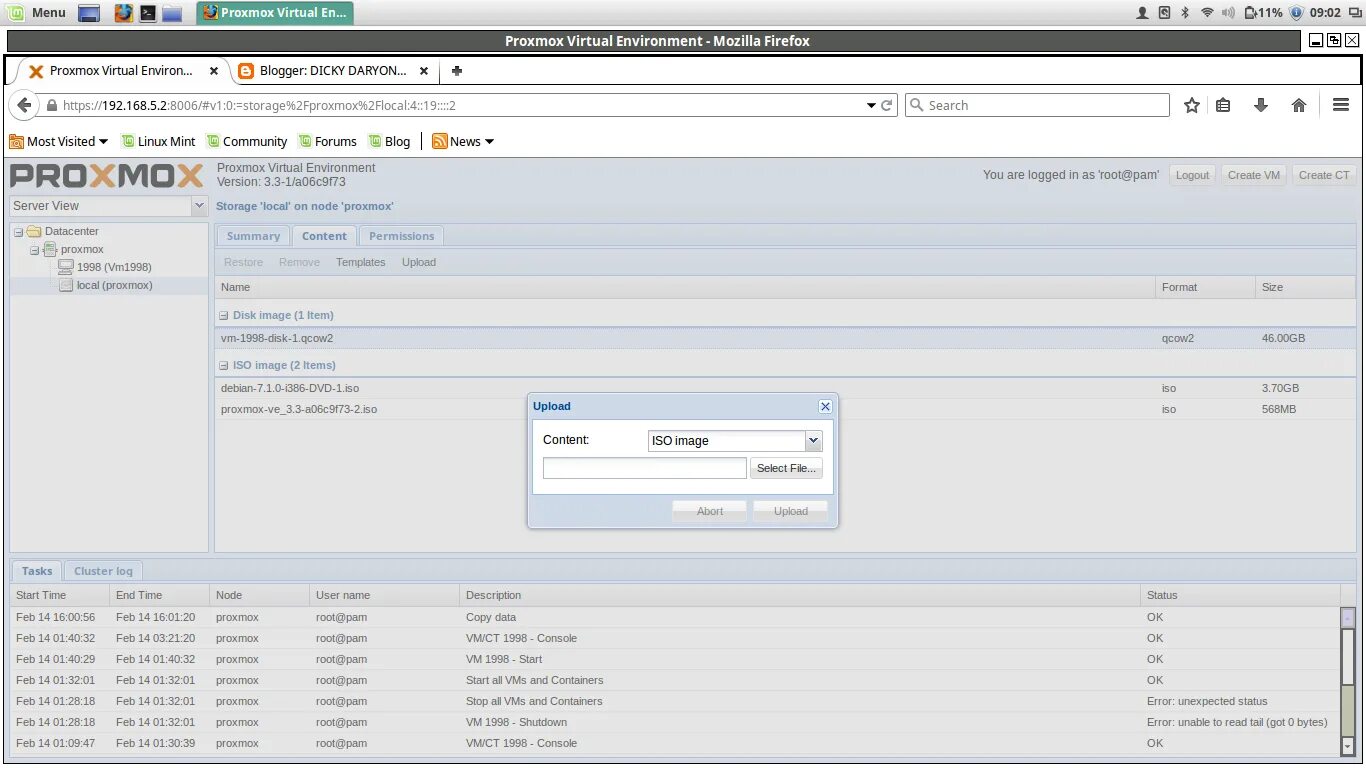The height and width of the screenshot is (768, 1366).
Task: Close the Upload dialog with X
Action: click(x=825, y=406)
